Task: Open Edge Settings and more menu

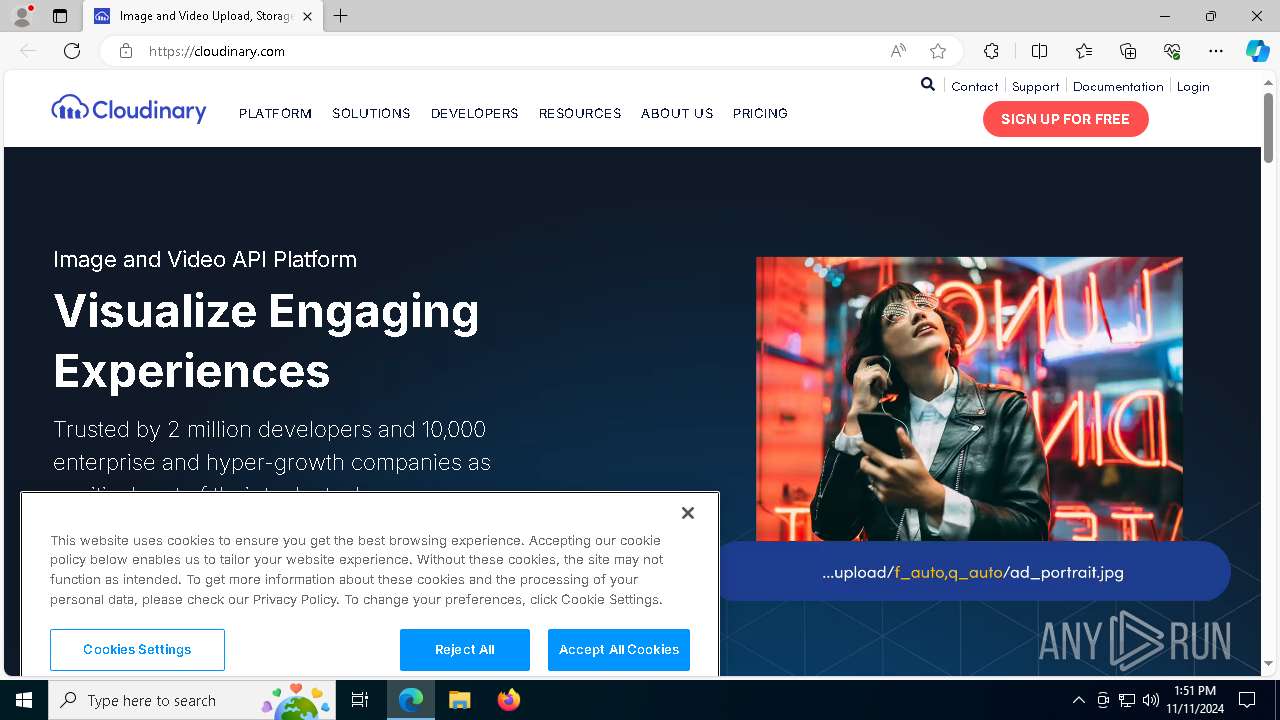Action: (x=1216, y=51)
